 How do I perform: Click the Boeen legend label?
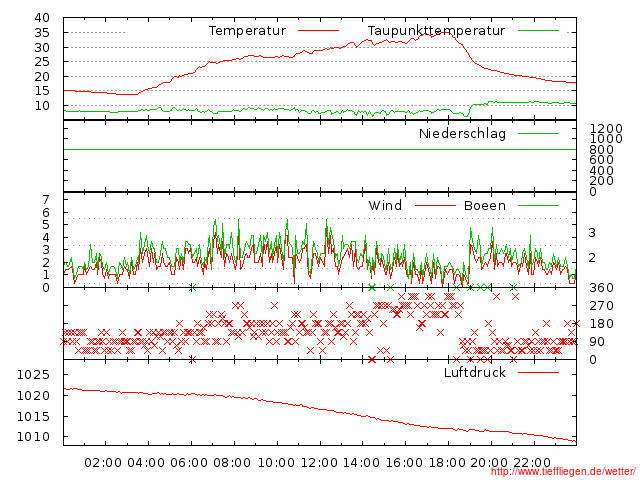coord(484,205)
